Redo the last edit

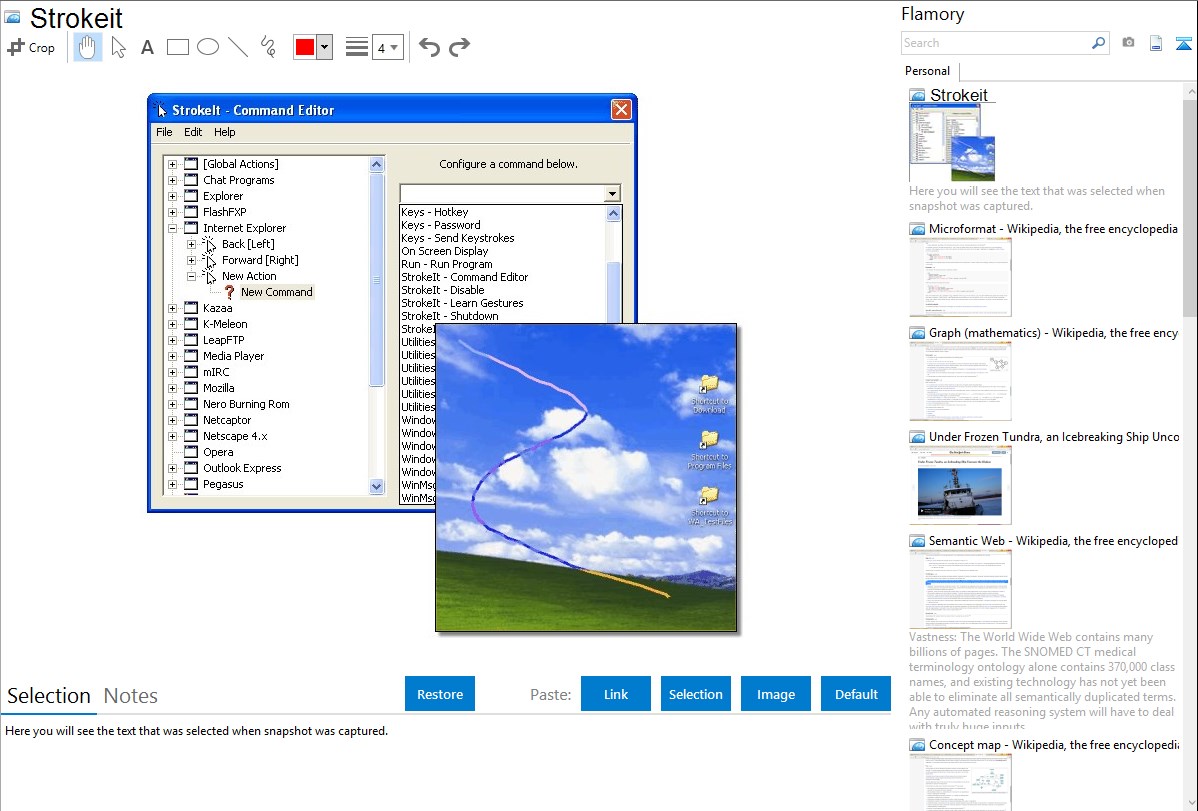coord(459,47)
